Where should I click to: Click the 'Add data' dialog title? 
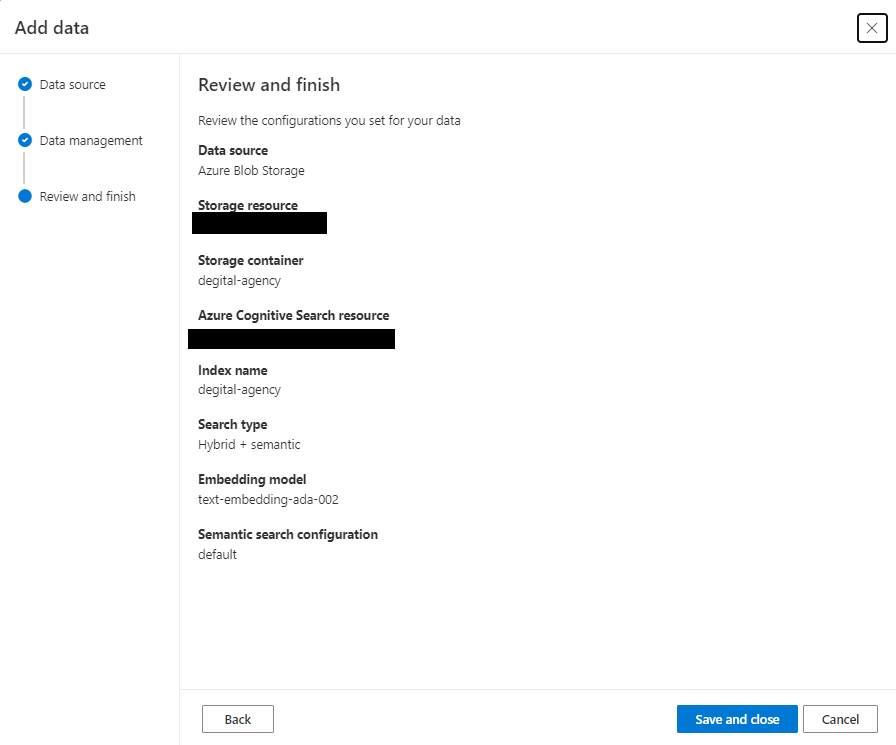[x=52, y=28]
